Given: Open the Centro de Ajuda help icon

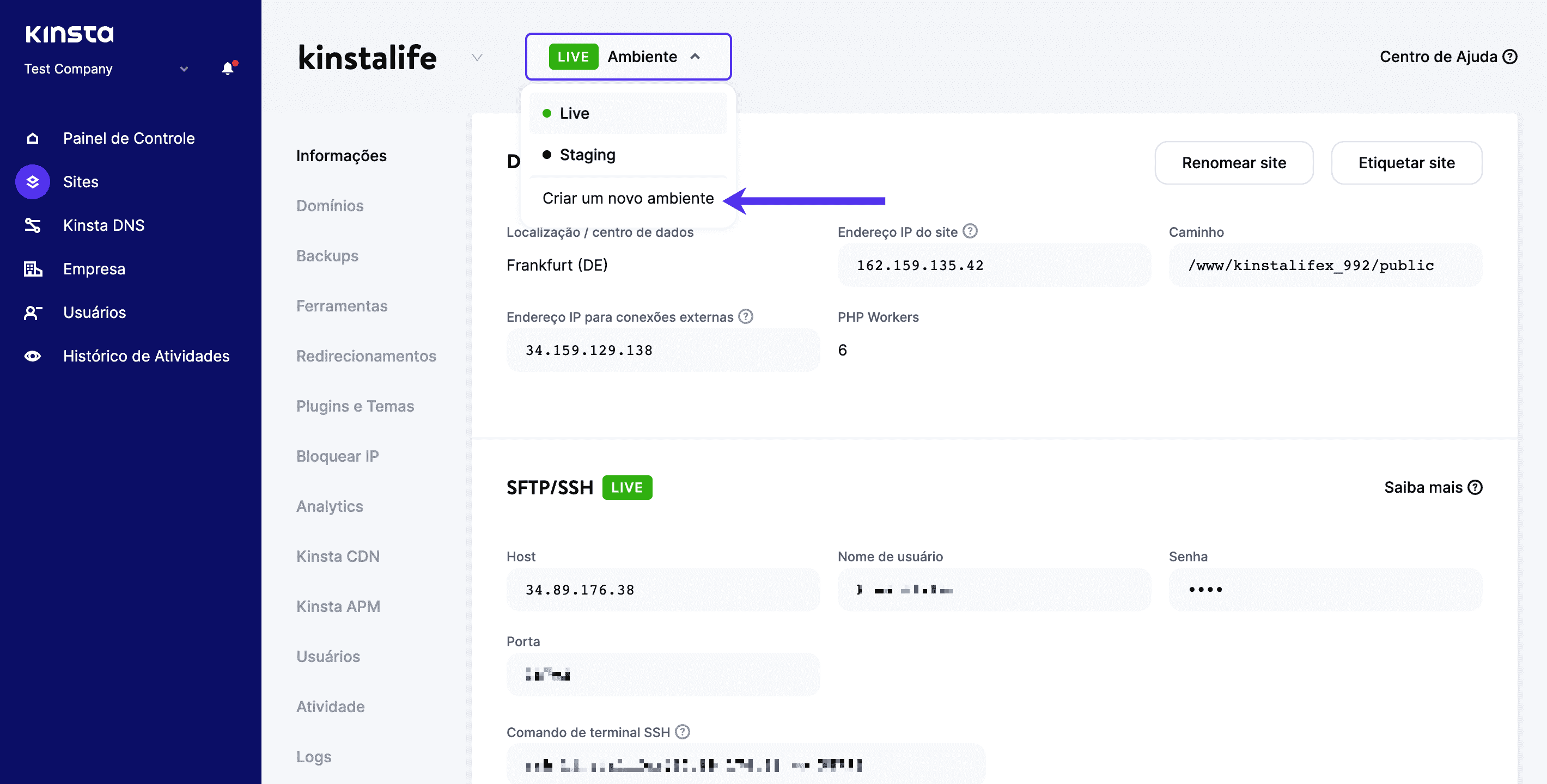Looking at the screenshot, I should click(x=1511, y=57).
